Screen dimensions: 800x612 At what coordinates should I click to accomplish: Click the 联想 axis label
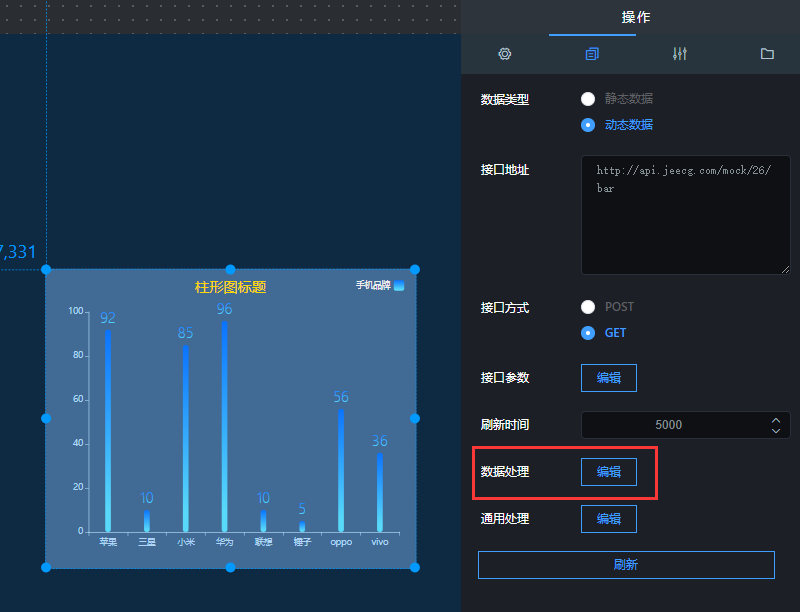(x=263, y=542)
